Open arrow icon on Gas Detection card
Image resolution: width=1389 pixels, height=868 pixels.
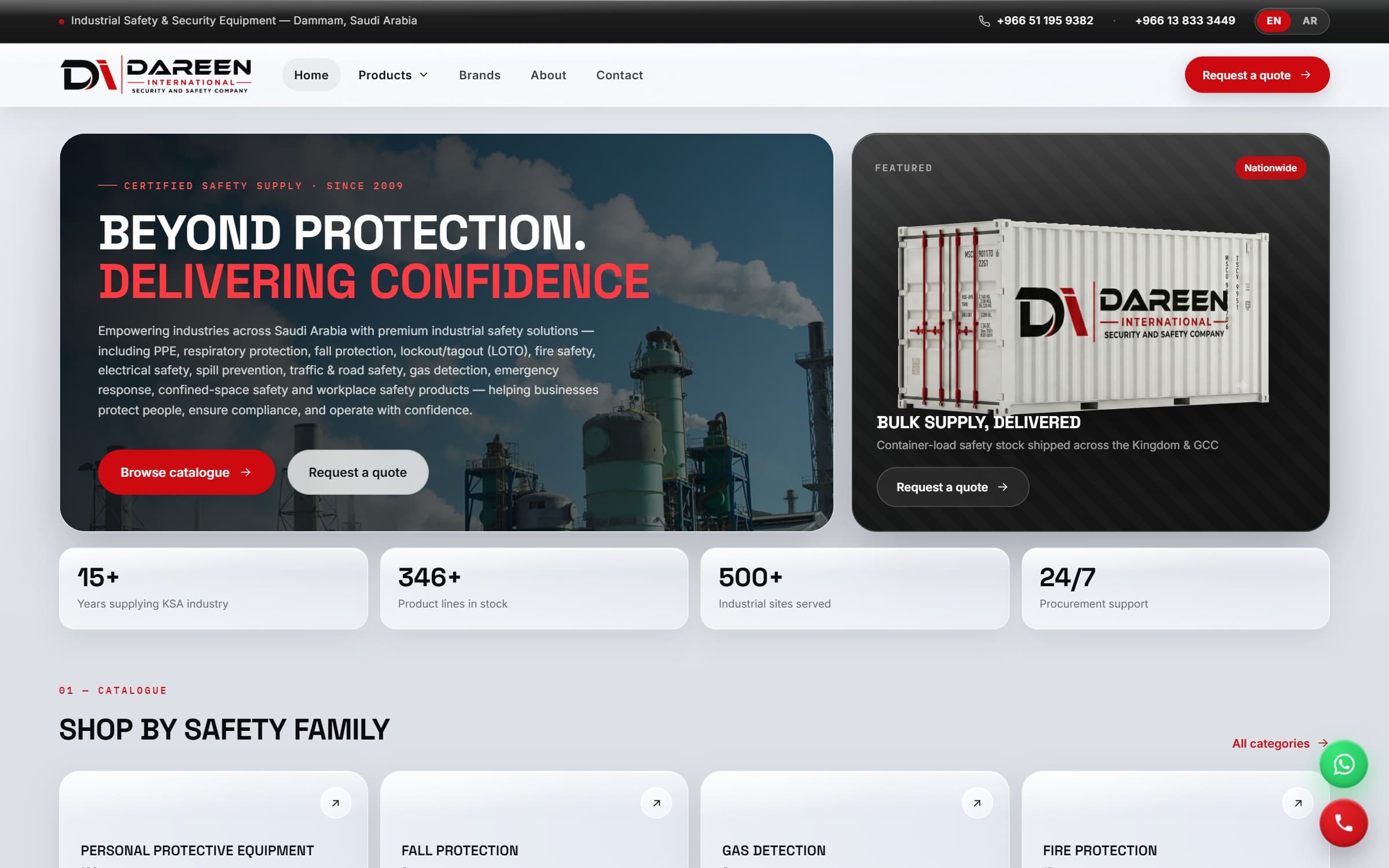click(977, 803)
